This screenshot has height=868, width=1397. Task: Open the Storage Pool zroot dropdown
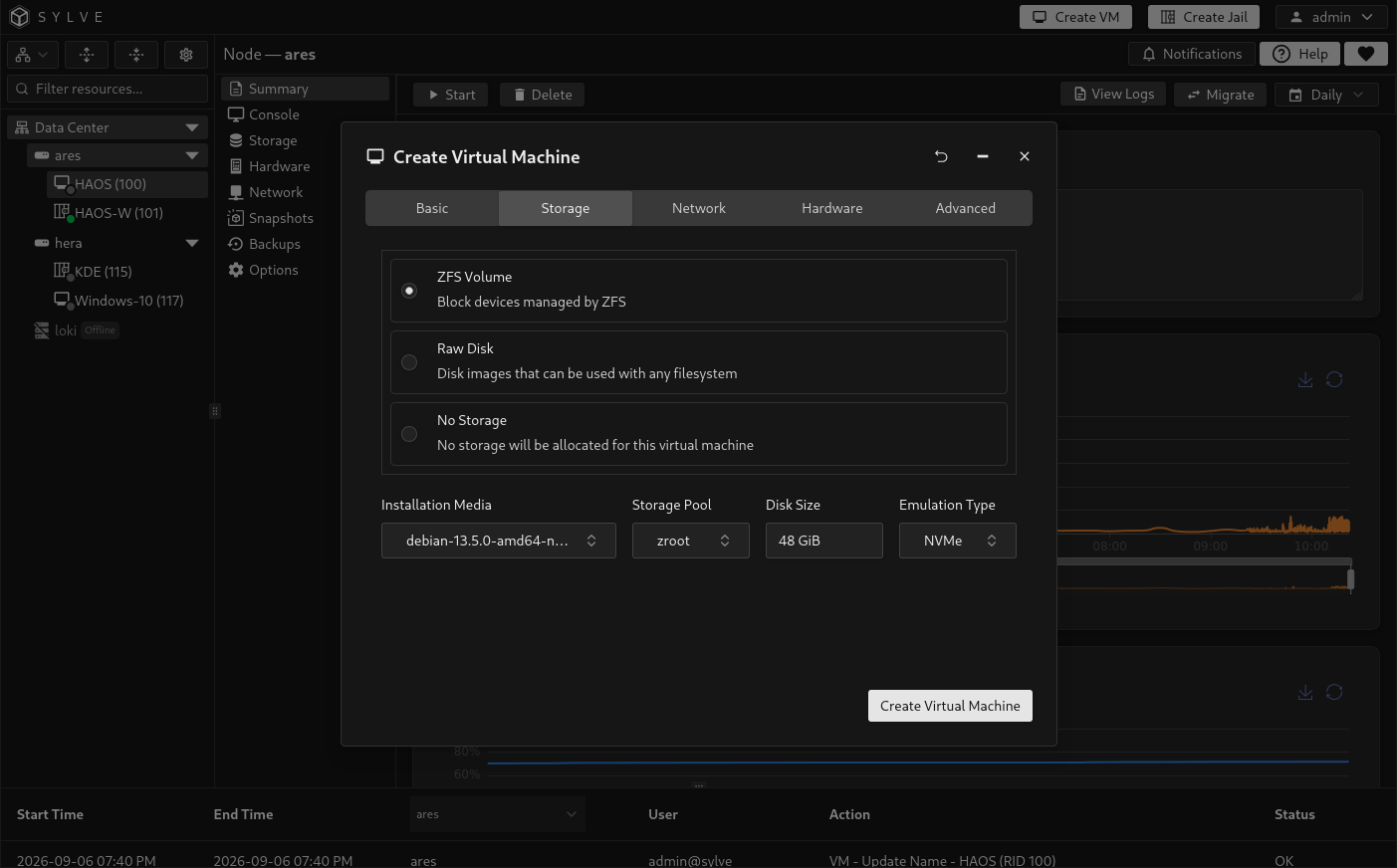pos(691,541)
